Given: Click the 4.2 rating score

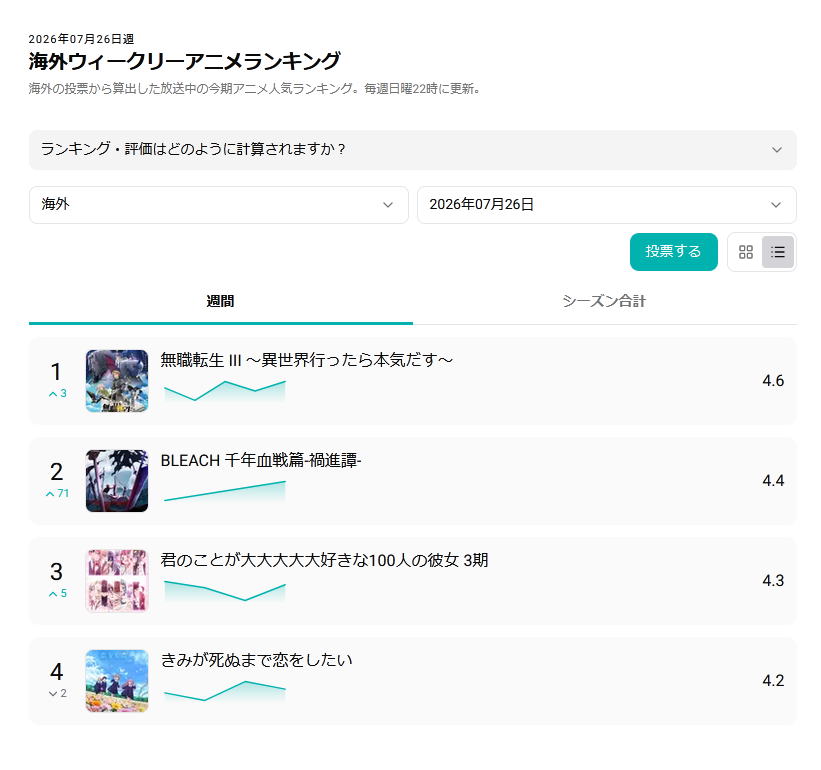Looking at the screenshot, I should [x=773, y=680].
